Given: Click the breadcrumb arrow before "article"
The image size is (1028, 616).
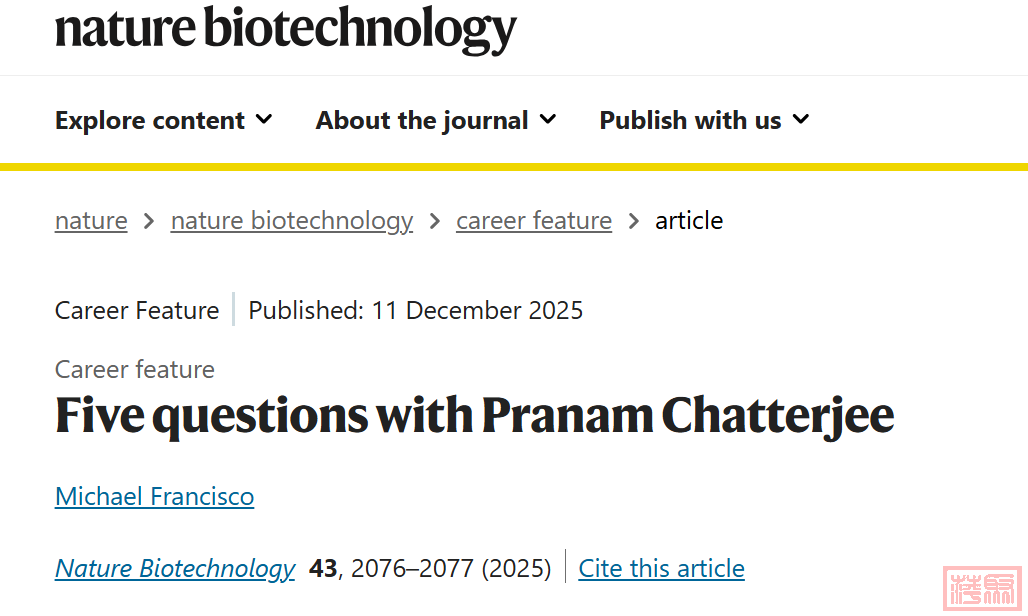Looking at the screenshot, I should [x=634, y=221].
